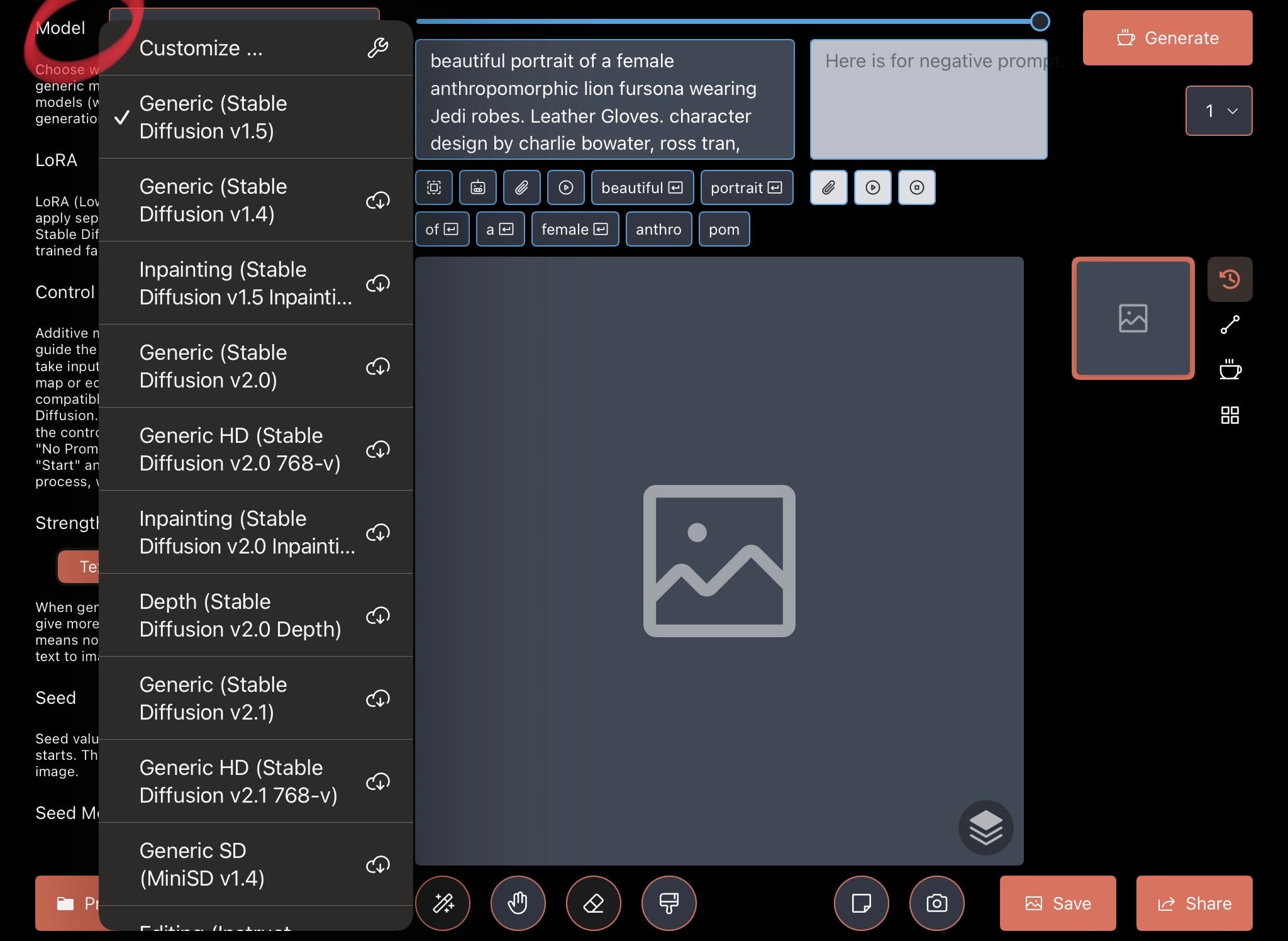Toggle the 'portrait' prompt token chip
1288x941 pixels.
pos(746,187)
